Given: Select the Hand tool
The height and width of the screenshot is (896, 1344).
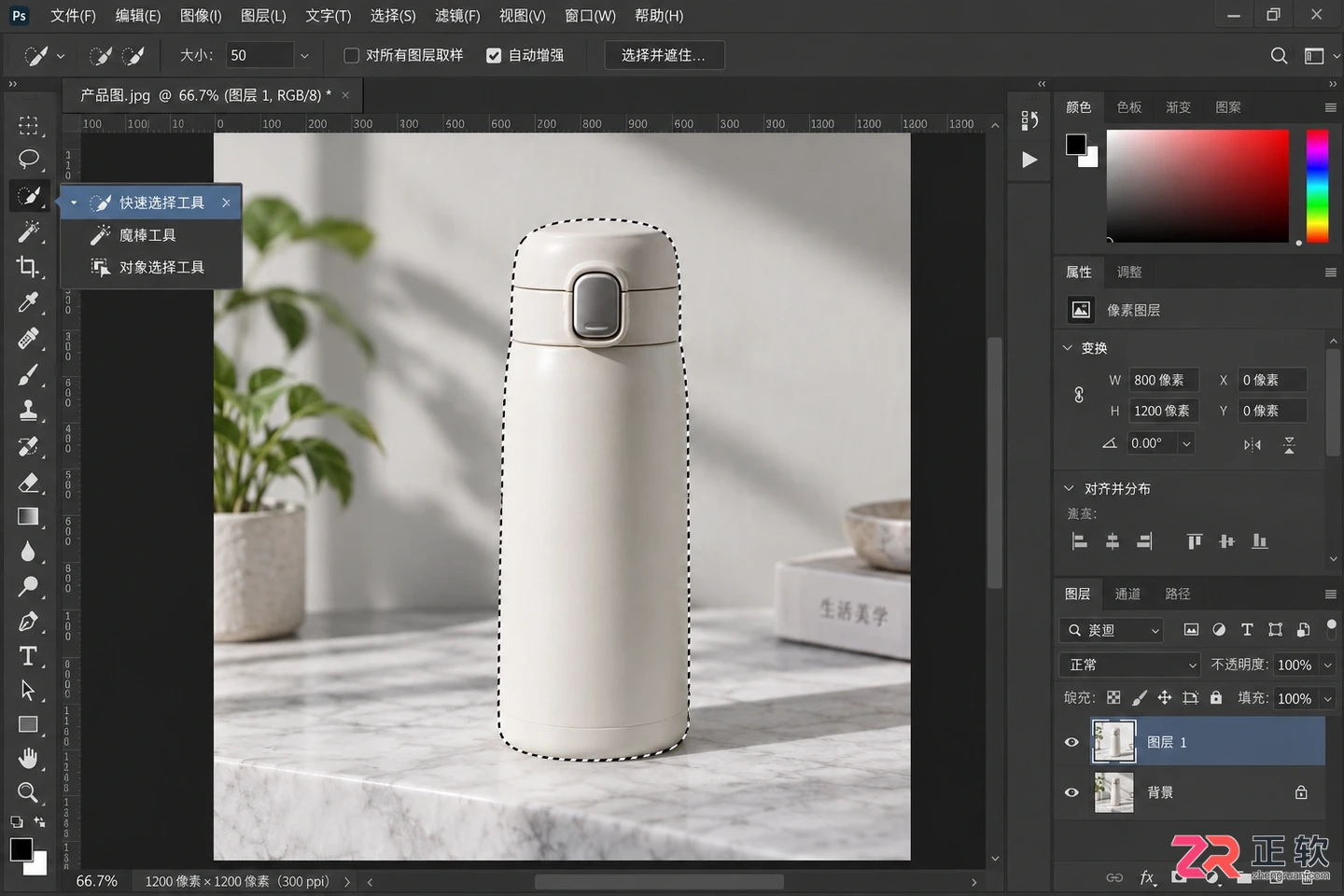Looking at the screenshot, I should coord(29,758).
